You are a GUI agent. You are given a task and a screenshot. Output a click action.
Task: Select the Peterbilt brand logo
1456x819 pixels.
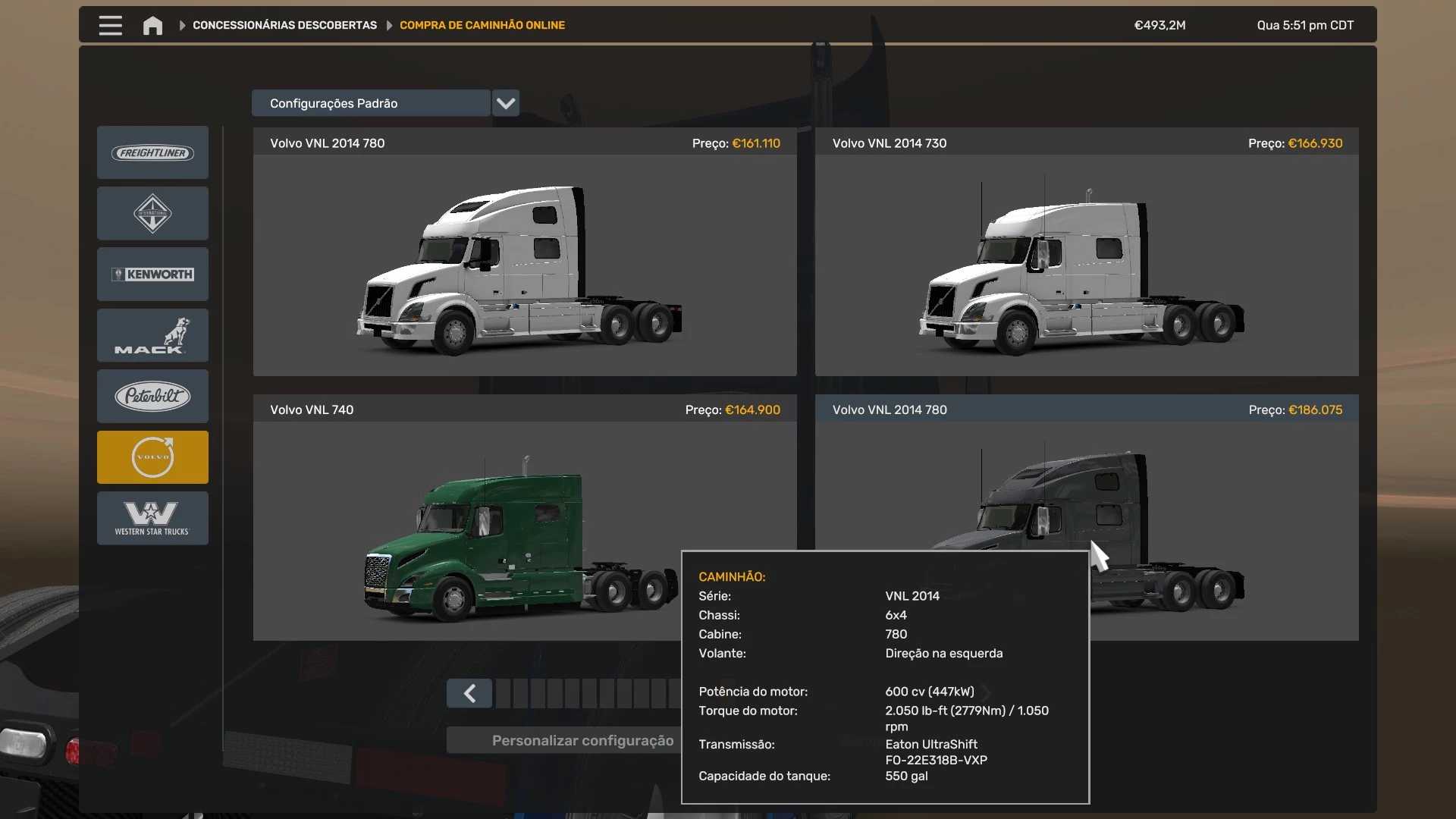152,396
